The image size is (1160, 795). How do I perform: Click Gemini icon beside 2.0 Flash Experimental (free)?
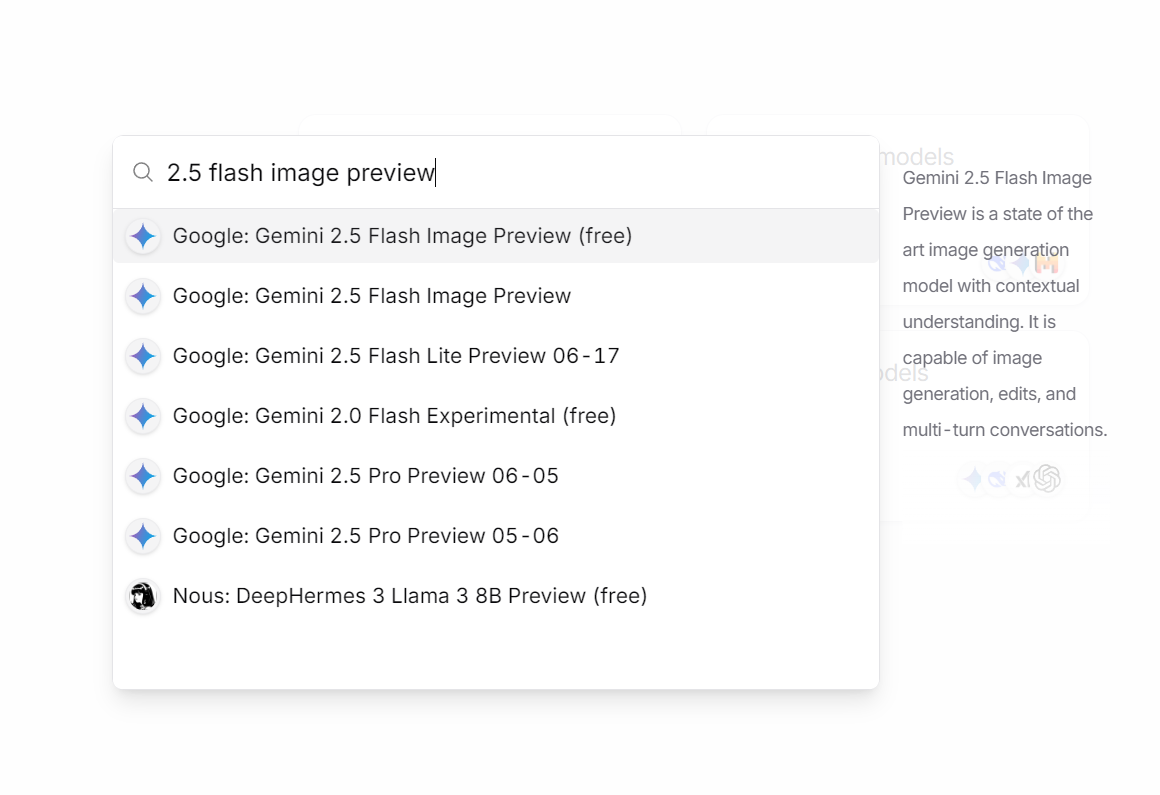[143, 416]
